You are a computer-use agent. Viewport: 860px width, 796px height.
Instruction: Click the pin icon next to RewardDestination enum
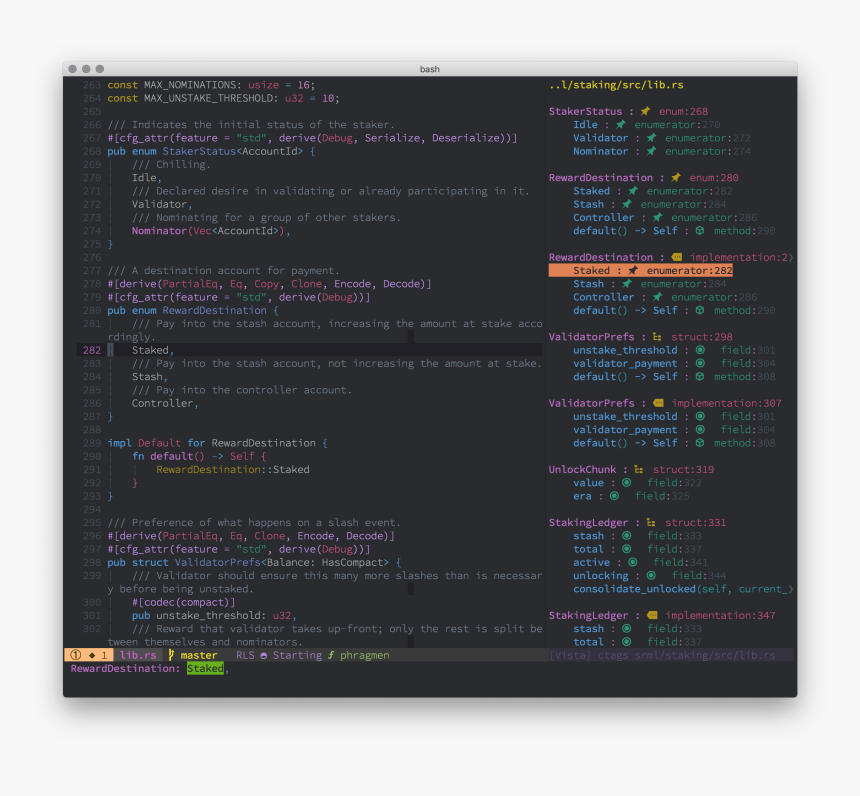(x=675, y=178)
